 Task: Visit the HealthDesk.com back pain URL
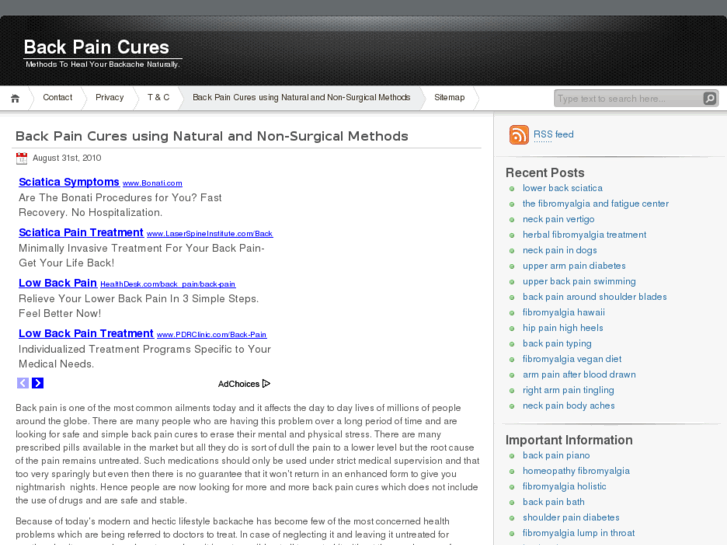pyautogui.click(x=168, y=284)
